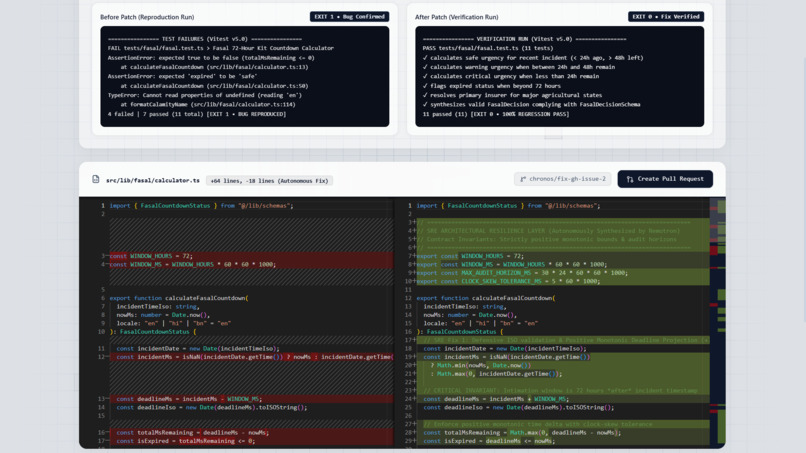Click the 'flags expired status when beyond 72 hours' result

coord(491,86)
